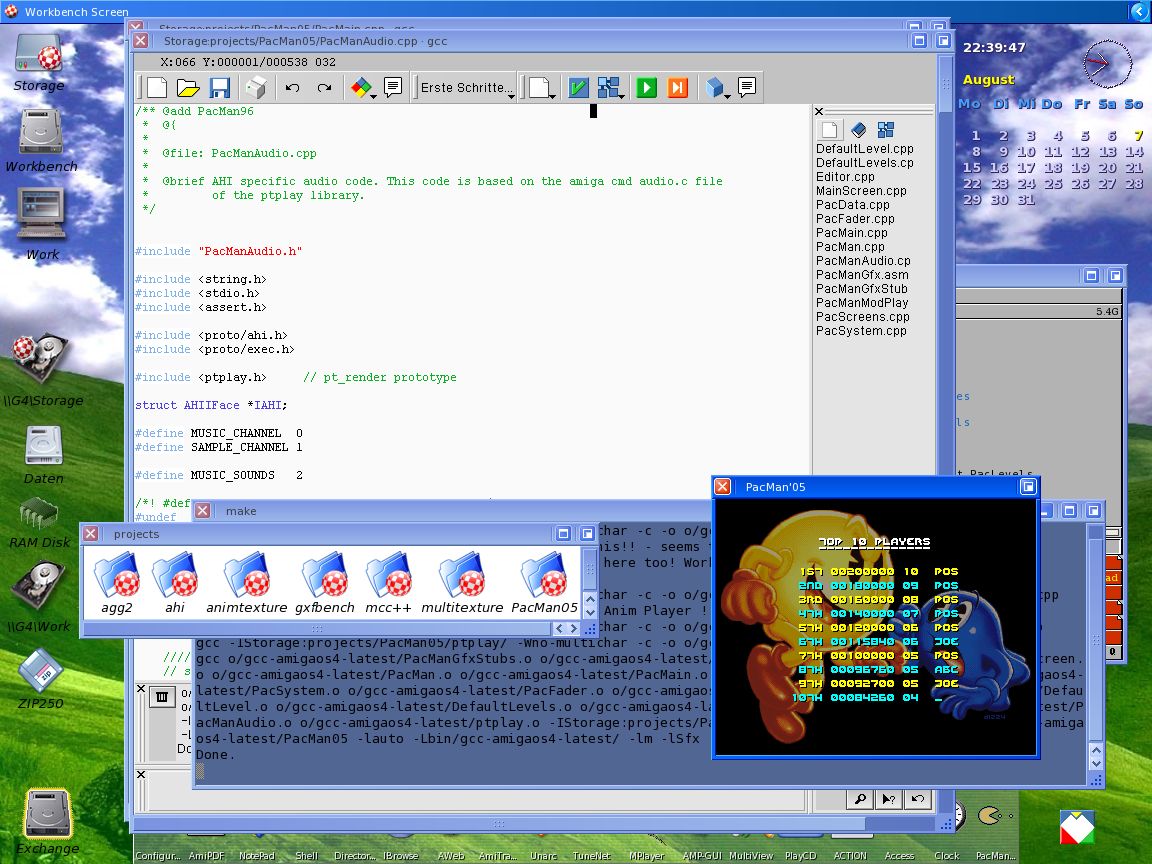Click the trash icon in the output panel
1152x864 pixels.
(x=162, y=696)
